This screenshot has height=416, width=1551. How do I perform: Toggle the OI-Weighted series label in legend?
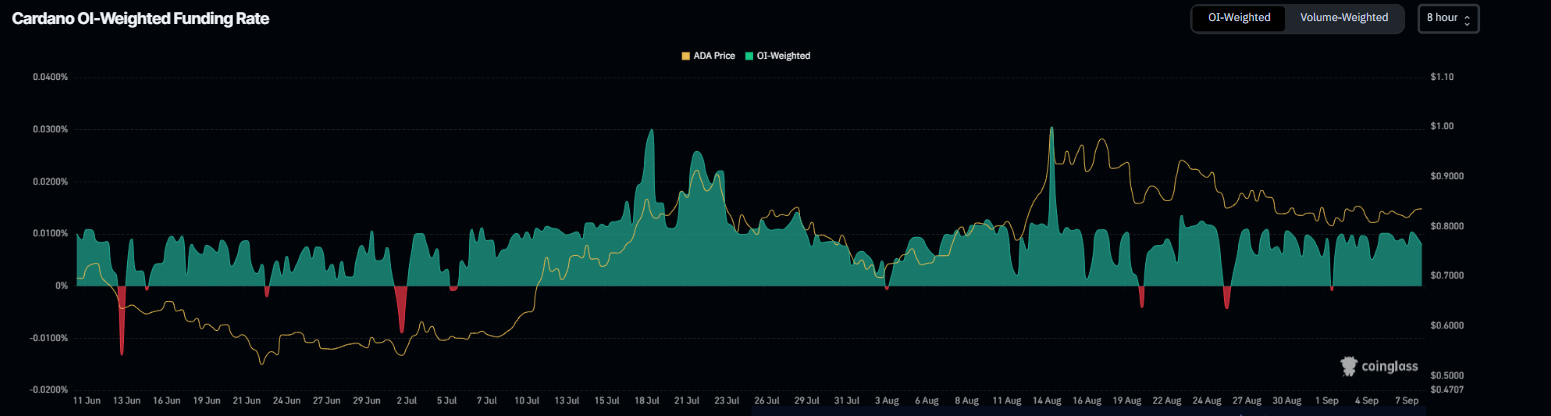tap(783, 56)
